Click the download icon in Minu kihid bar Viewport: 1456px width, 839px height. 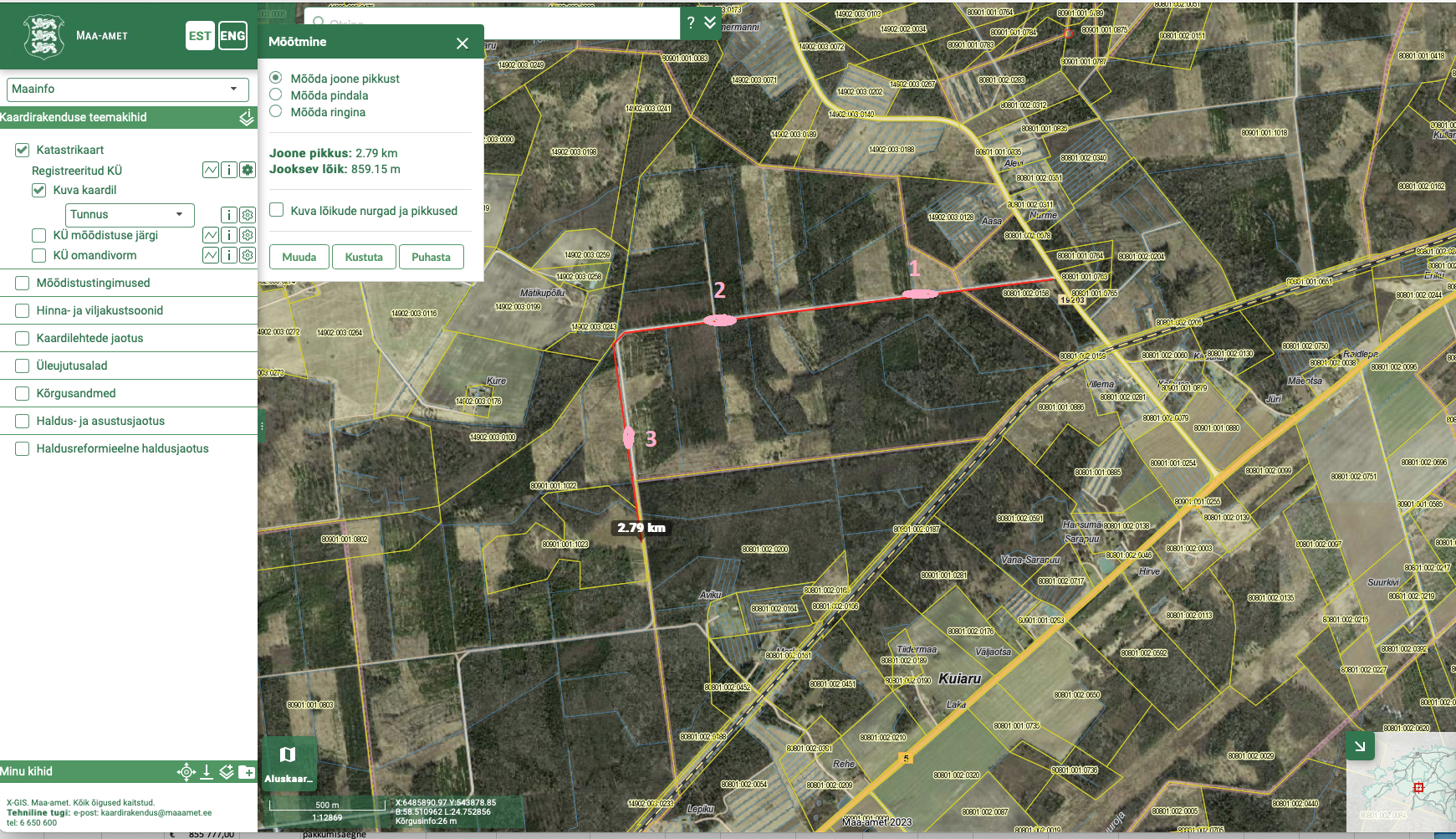point(207,772)
